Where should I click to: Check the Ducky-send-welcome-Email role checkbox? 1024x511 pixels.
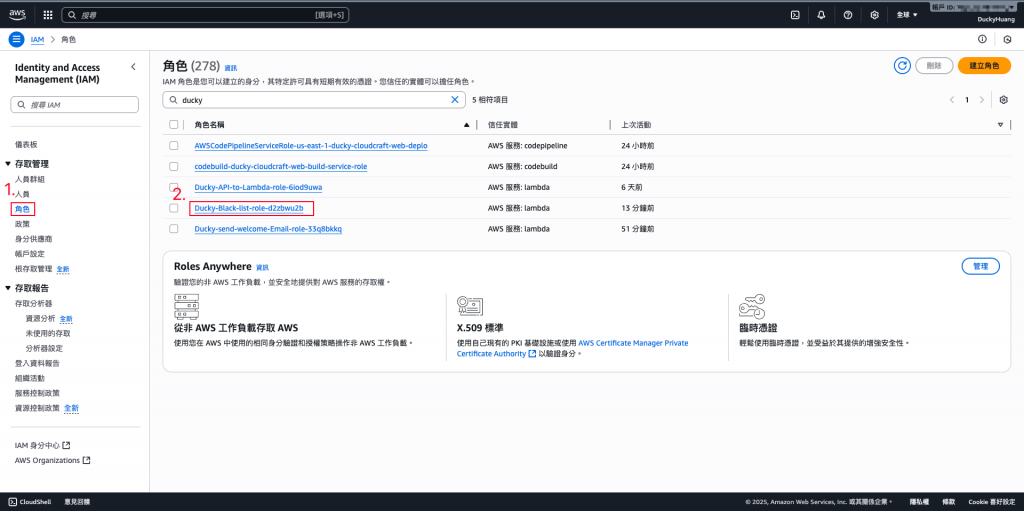click(174, 229)
